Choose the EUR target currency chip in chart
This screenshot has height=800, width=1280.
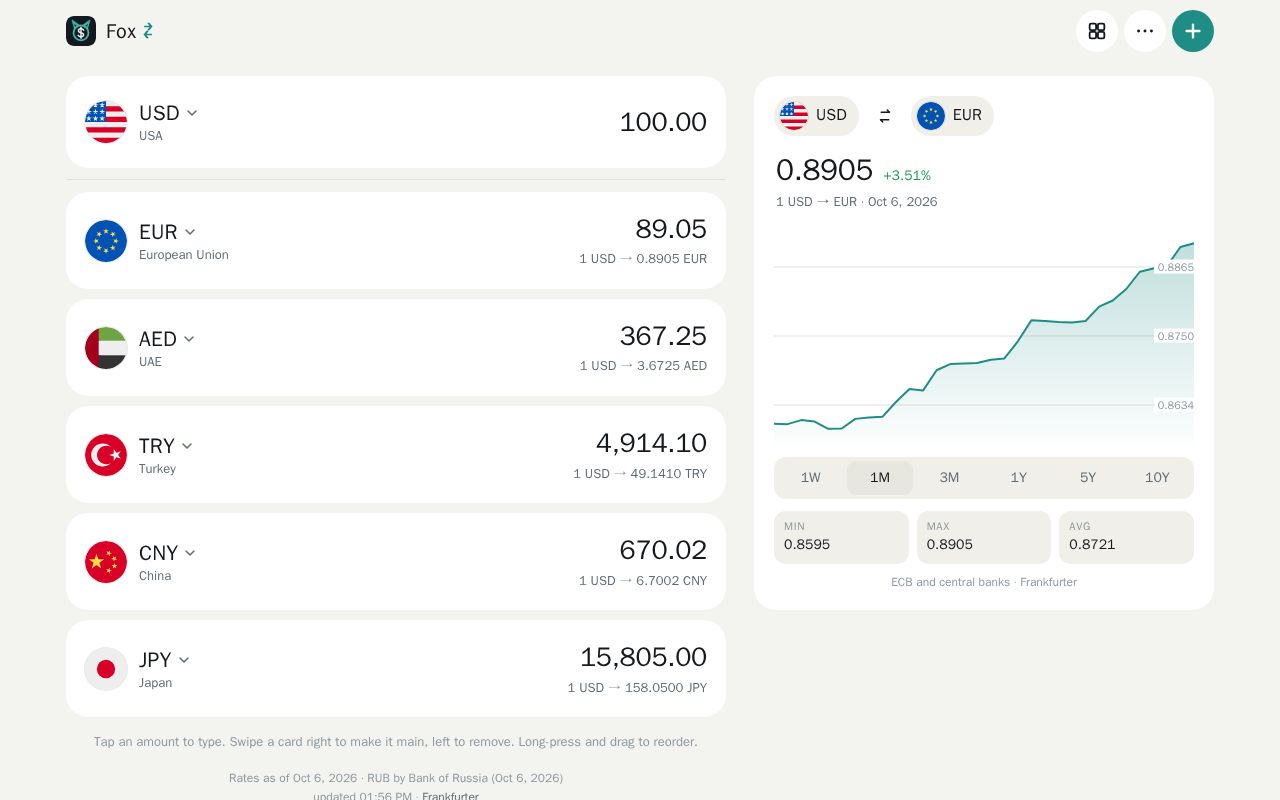point(952,116)
